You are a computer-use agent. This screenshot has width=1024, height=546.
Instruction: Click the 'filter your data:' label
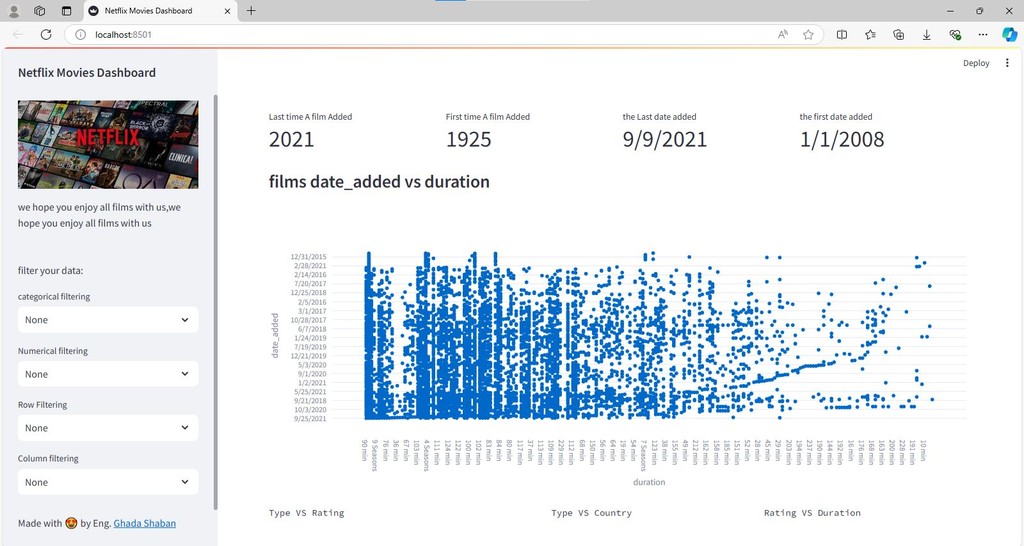pyautogui.click(x=50, y=270)
